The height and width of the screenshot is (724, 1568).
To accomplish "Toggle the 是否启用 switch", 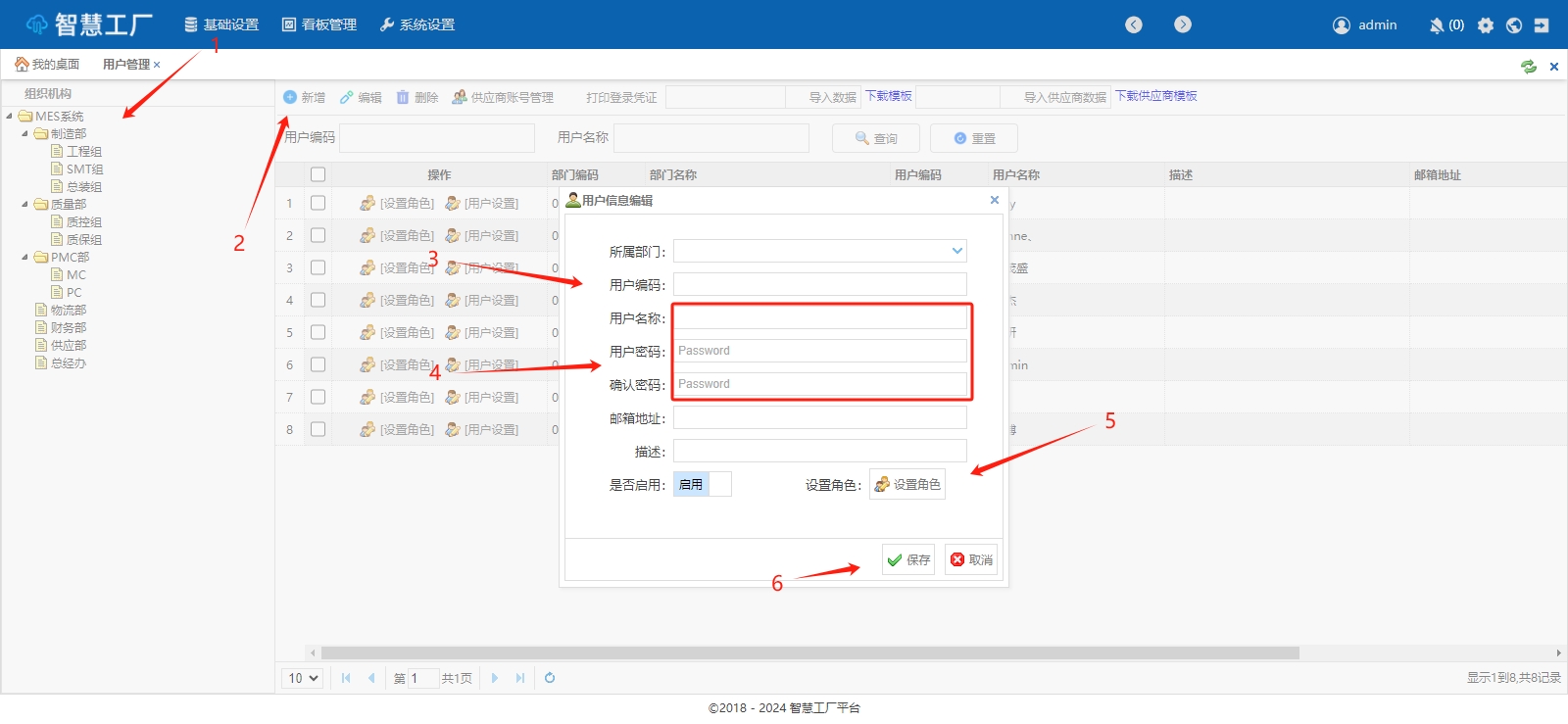I will coord(702,484).
